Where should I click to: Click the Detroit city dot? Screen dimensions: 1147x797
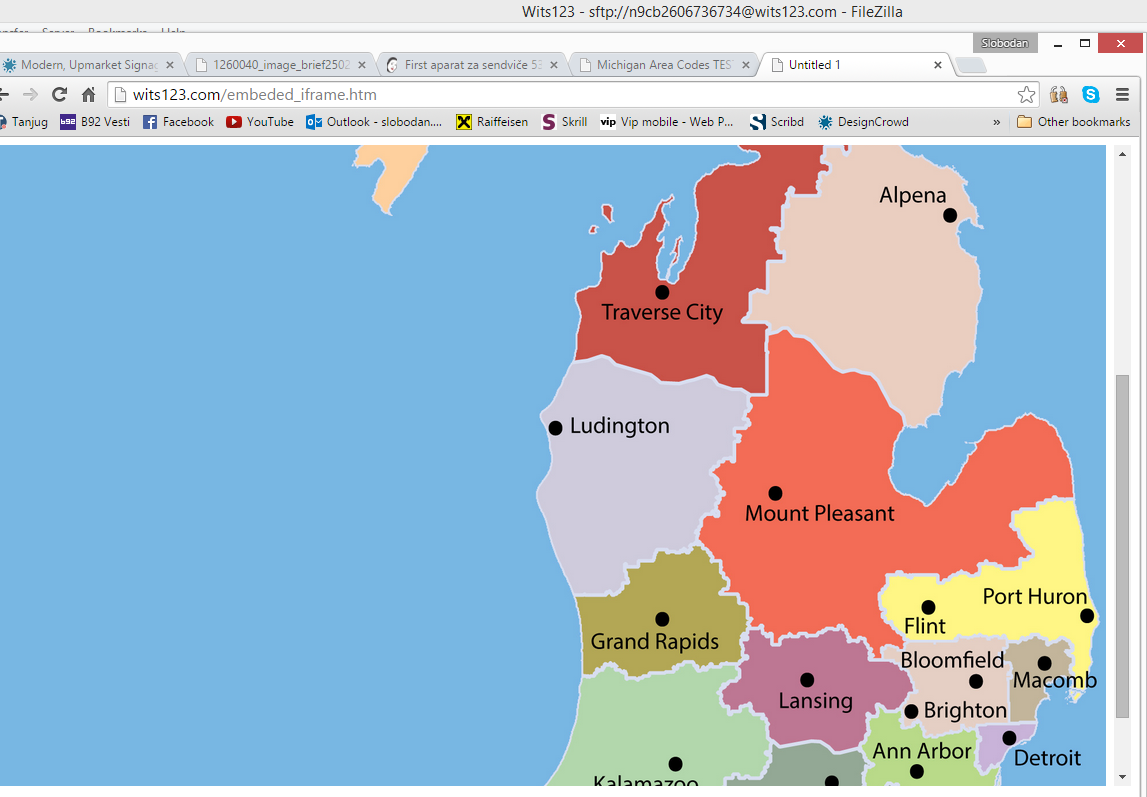[x=1009, y=738]
